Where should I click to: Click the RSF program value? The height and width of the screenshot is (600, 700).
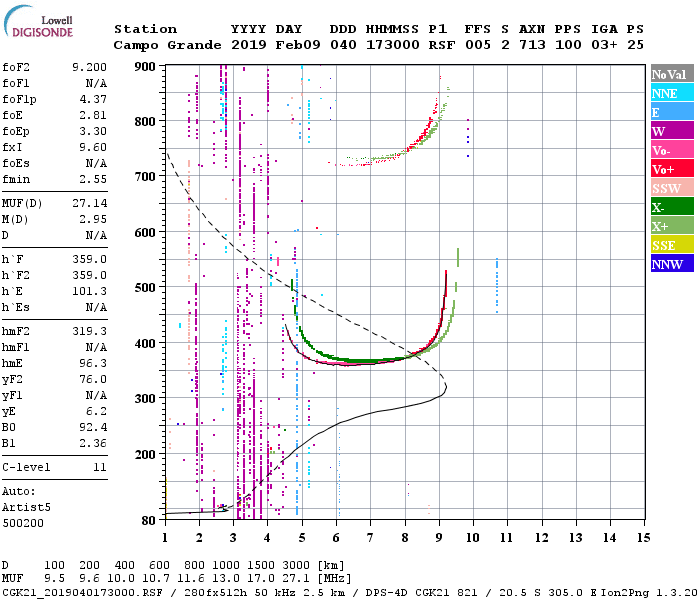point(442,45)
